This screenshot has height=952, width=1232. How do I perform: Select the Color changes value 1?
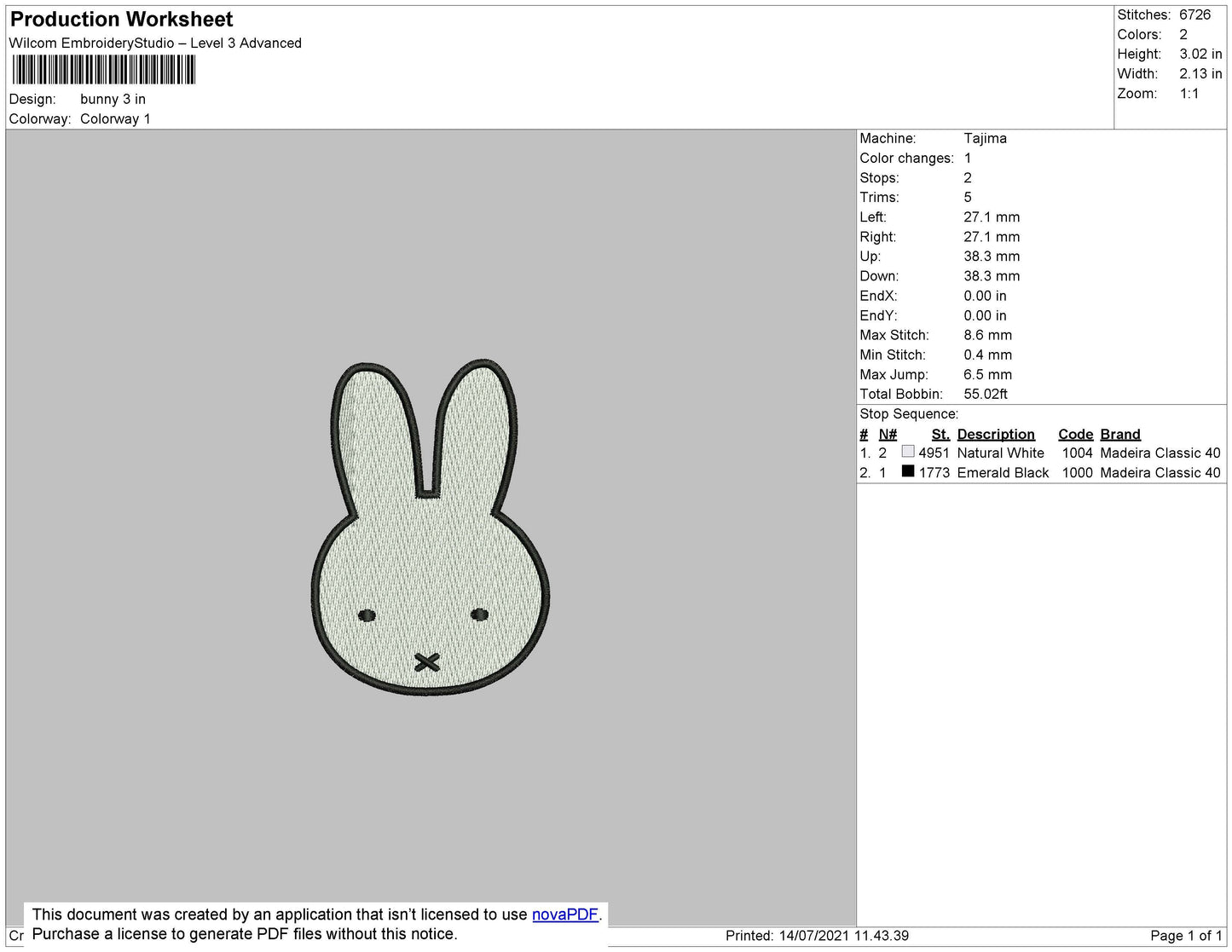(968, 159)
